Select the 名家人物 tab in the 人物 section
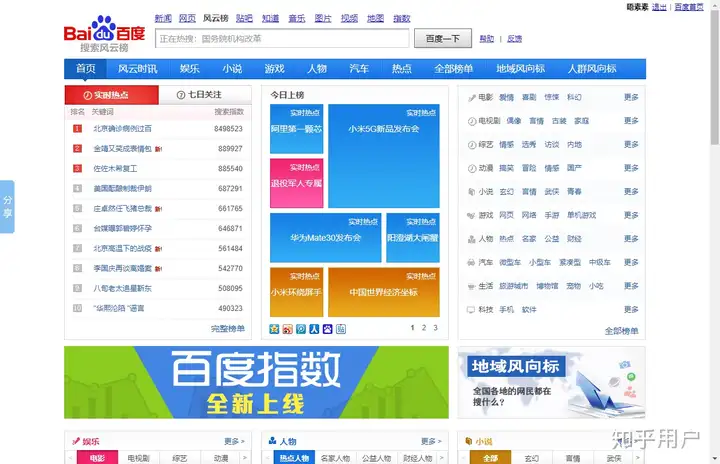This screenshot has width=720, height=464. coord(335,458)
